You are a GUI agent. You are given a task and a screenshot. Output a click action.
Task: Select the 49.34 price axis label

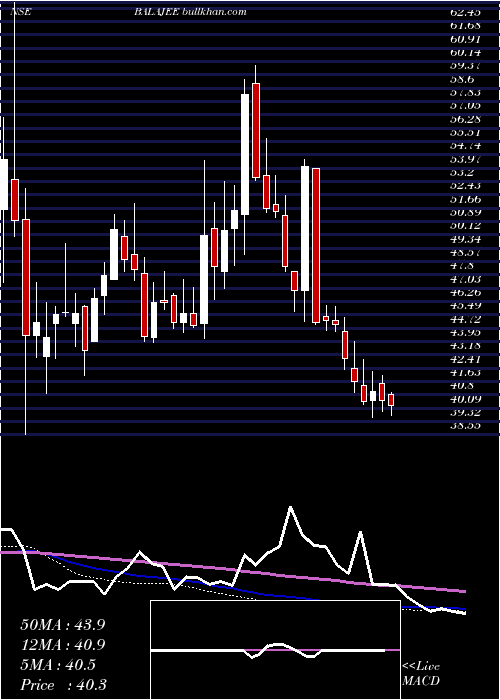(465, 239)
